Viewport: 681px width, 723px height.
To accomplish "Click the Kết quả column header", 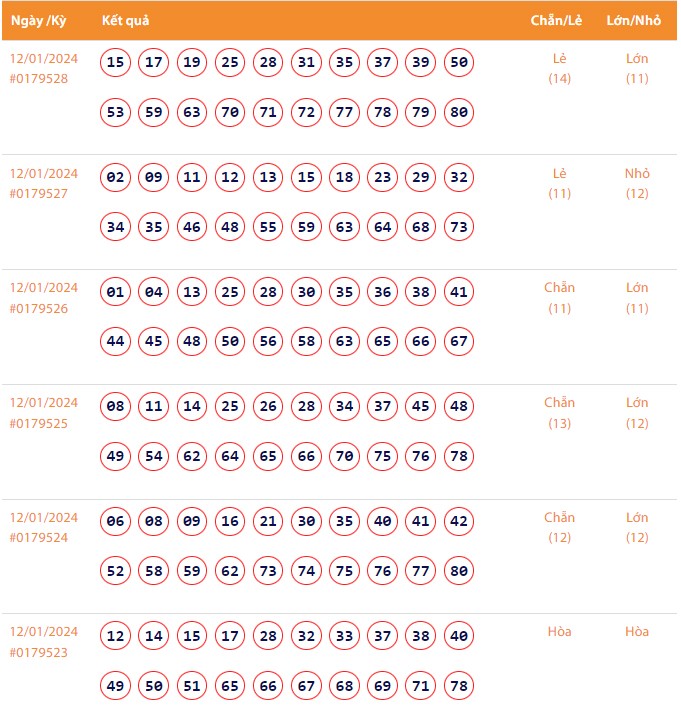I will 126,21.
